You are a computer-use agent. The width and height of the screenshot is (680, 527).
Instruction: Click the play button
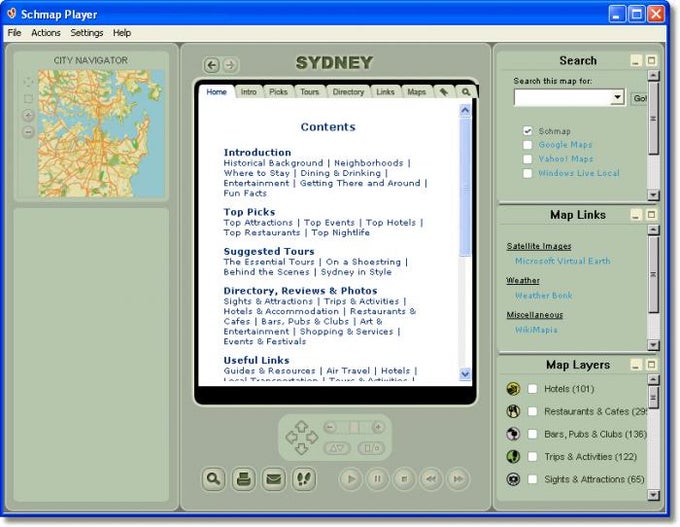point(351,479)
